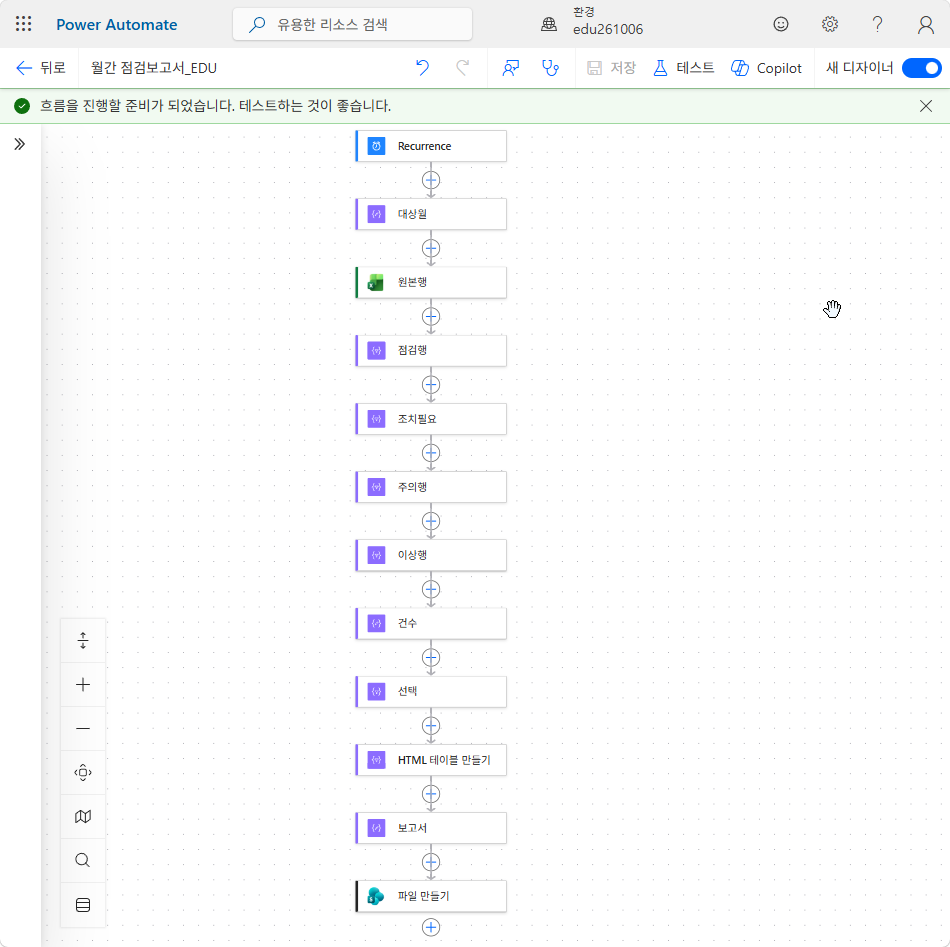This screenshot has width=950, height=947.
Task: Open the app launcher grid
Action: [x=24, y=24]
